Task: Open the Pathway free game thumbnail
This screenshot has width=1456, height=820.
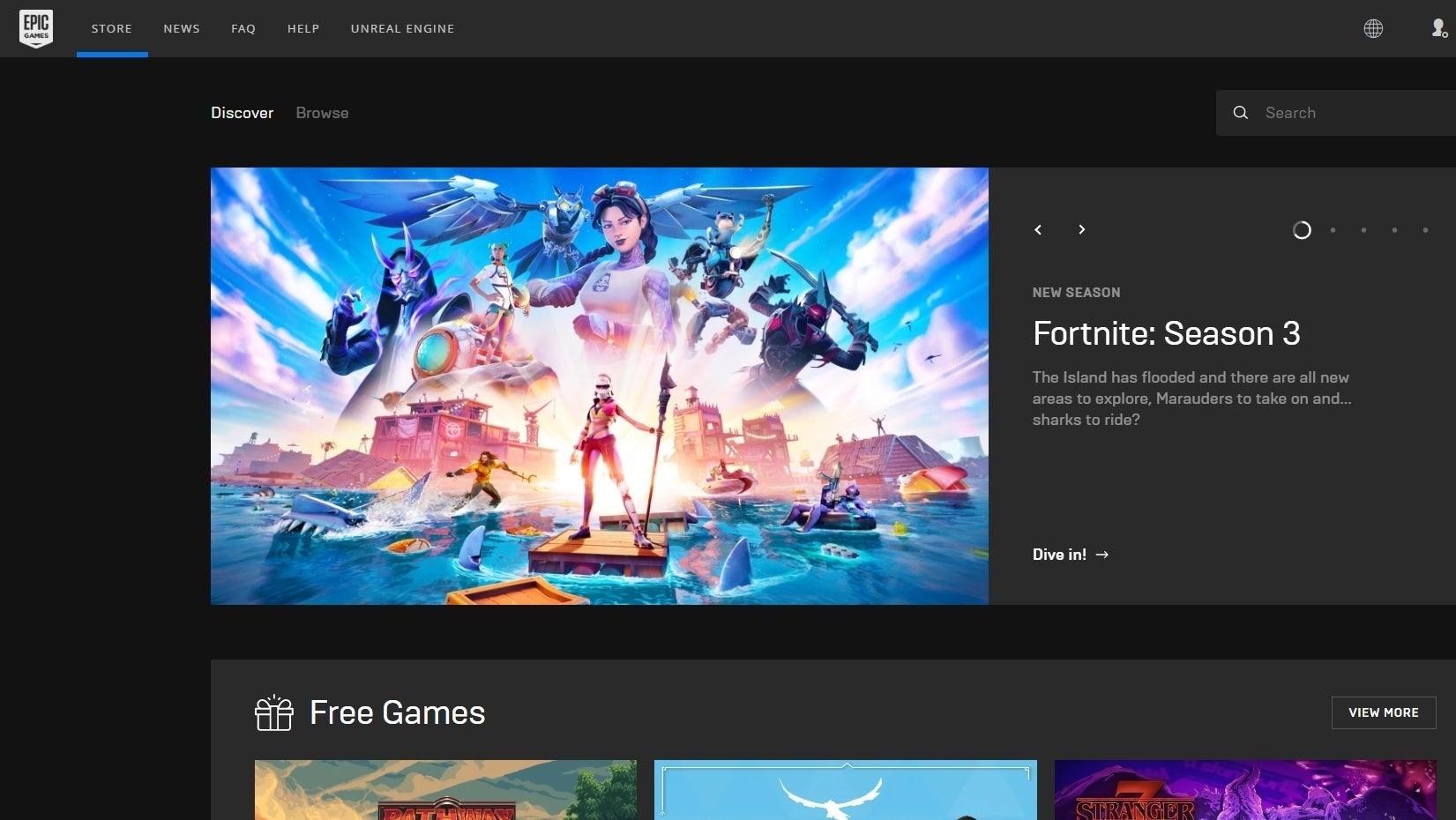Action: pos(445,790)
